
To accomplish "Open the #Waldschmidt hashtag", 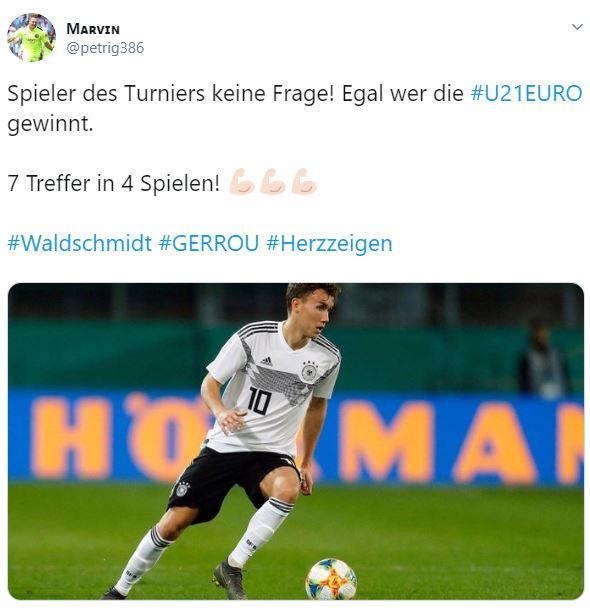I will pyautogui.click(x=80, y=243).
